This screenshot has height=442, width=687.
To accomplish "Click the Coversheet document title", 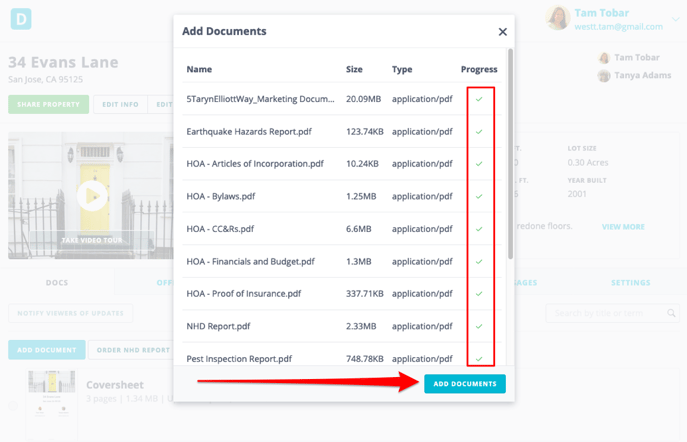I will point(115,385).
